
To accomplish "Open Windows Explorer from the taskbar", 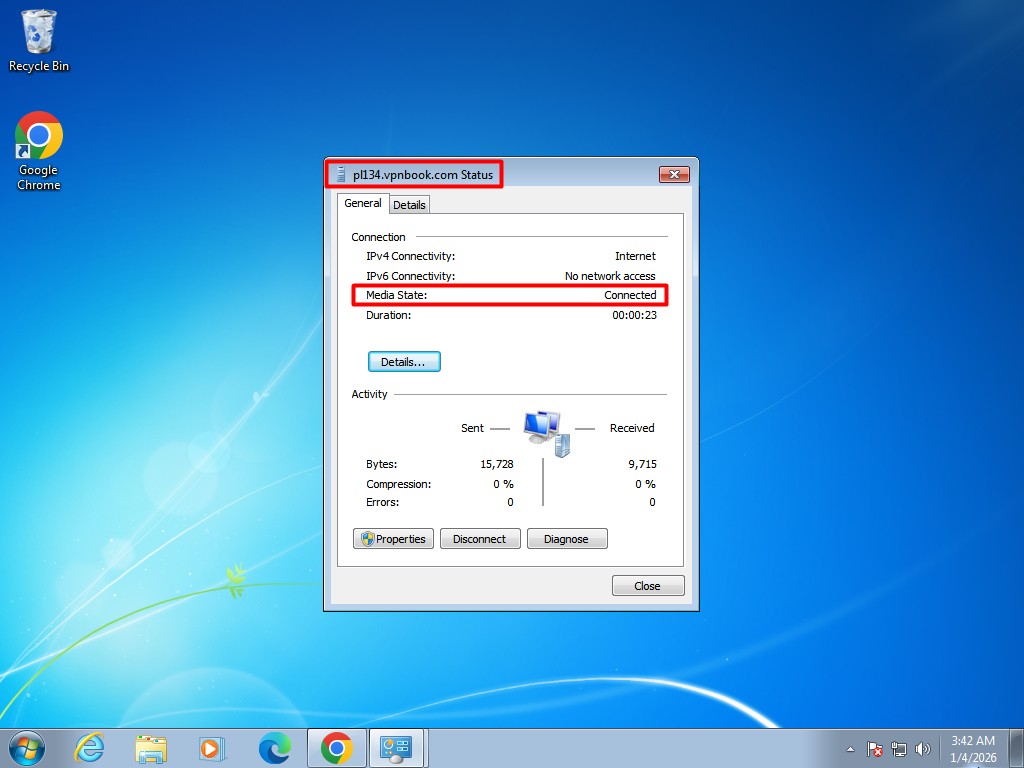I will (150, 748).
